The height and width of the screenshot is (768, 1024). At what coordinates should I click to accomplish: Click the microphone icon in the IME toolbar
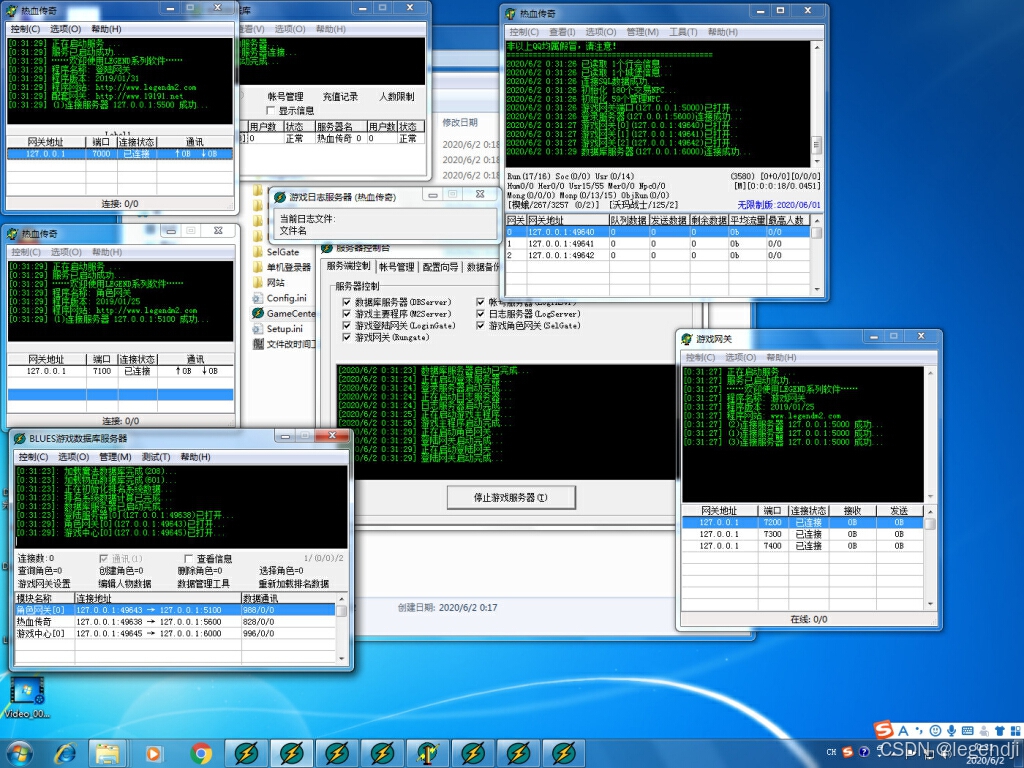pyautogui.click(x=952, y=730)
